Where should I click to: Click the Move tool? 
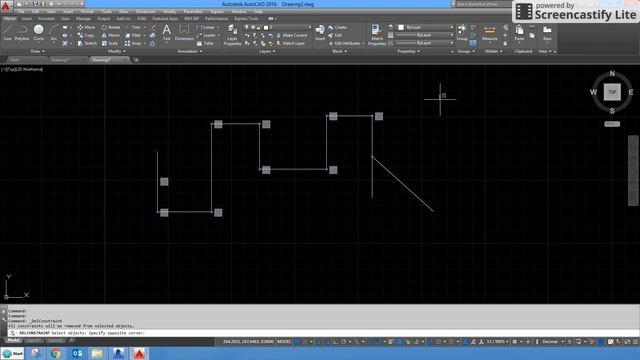[x=86, y=27]
